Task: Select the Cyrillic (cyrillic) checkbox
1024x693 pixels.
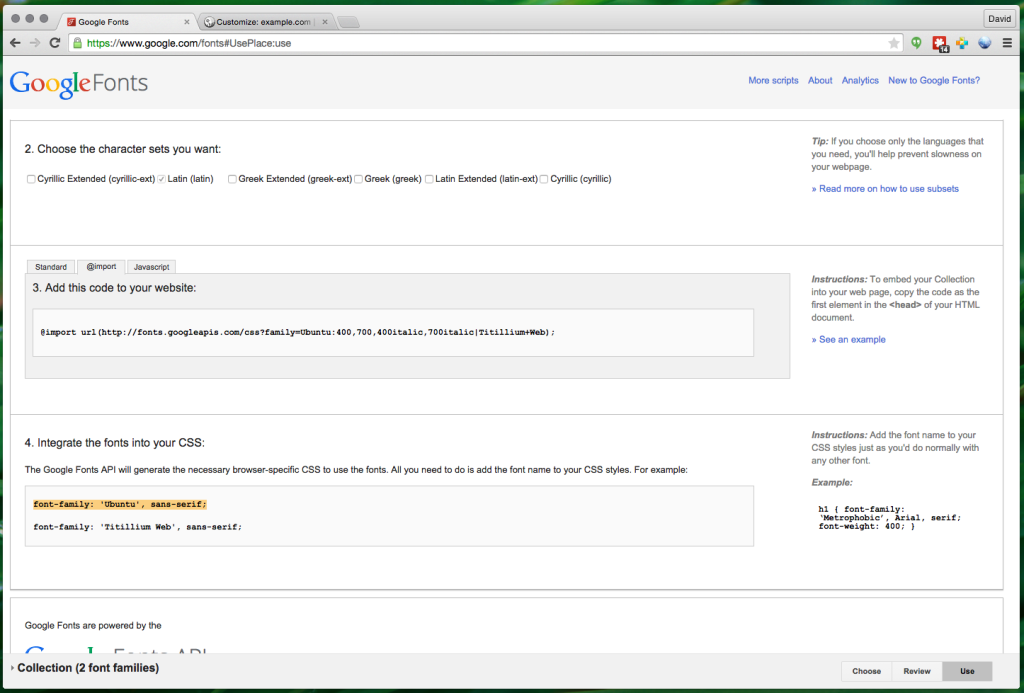Action: click(544, 179)
